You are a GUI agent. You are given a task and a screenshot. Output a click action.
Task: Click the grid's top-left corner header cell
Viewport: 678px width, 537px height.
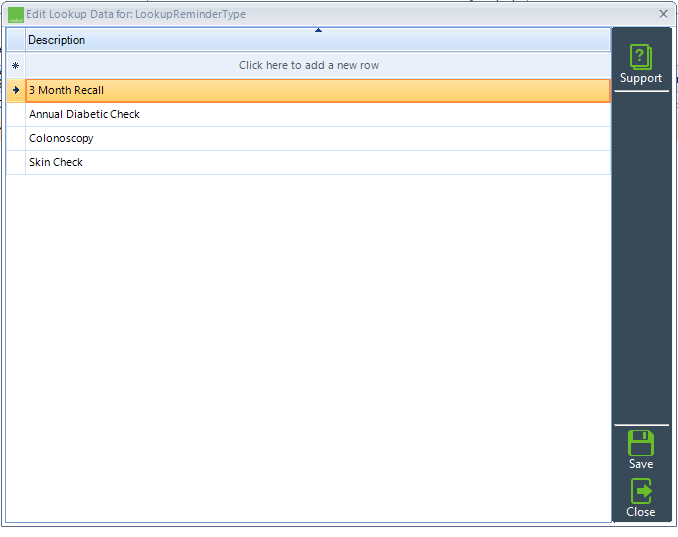point(16,40)
